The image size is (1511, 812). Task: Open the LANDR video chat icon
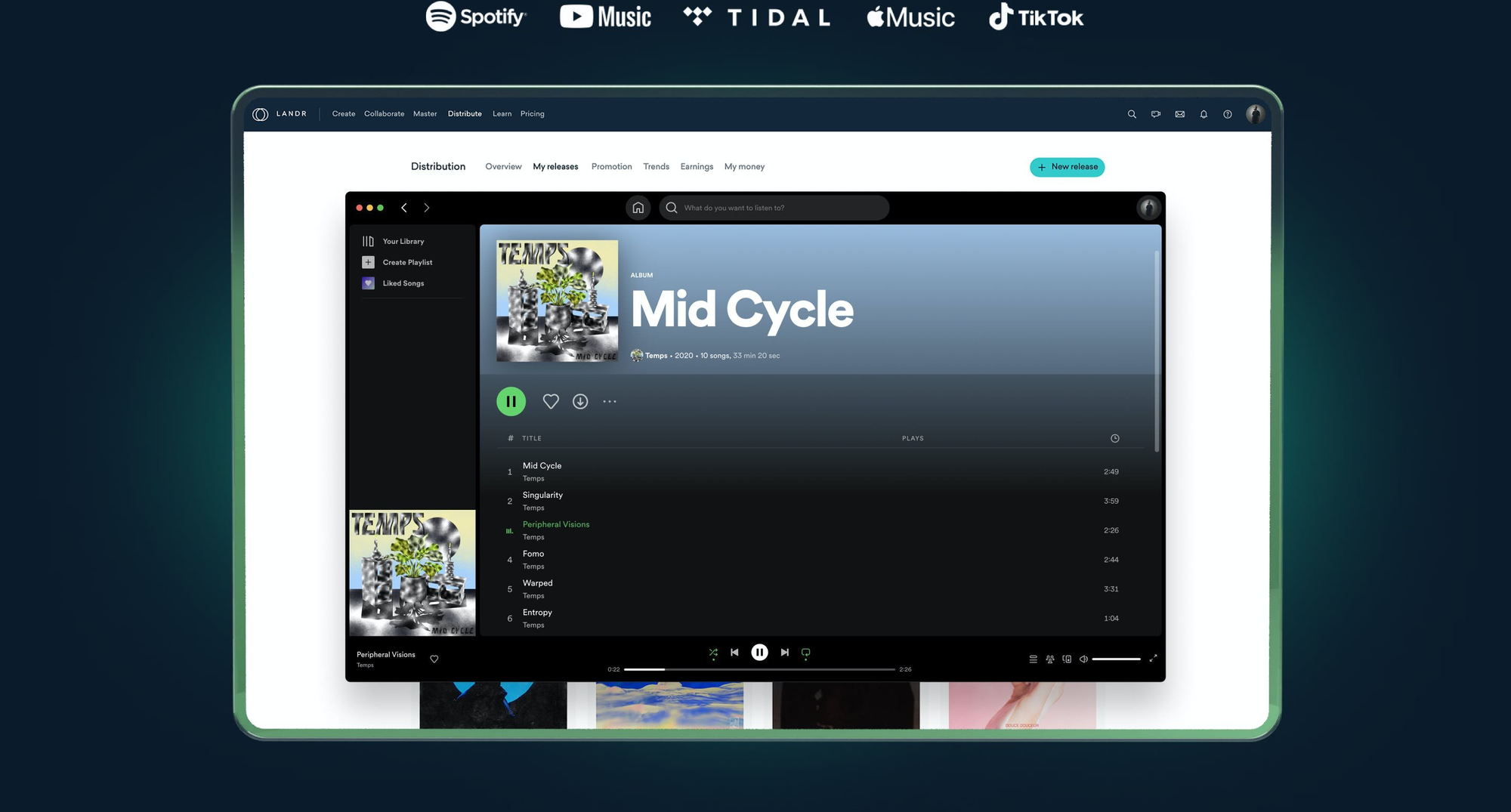pos(1156,114)
